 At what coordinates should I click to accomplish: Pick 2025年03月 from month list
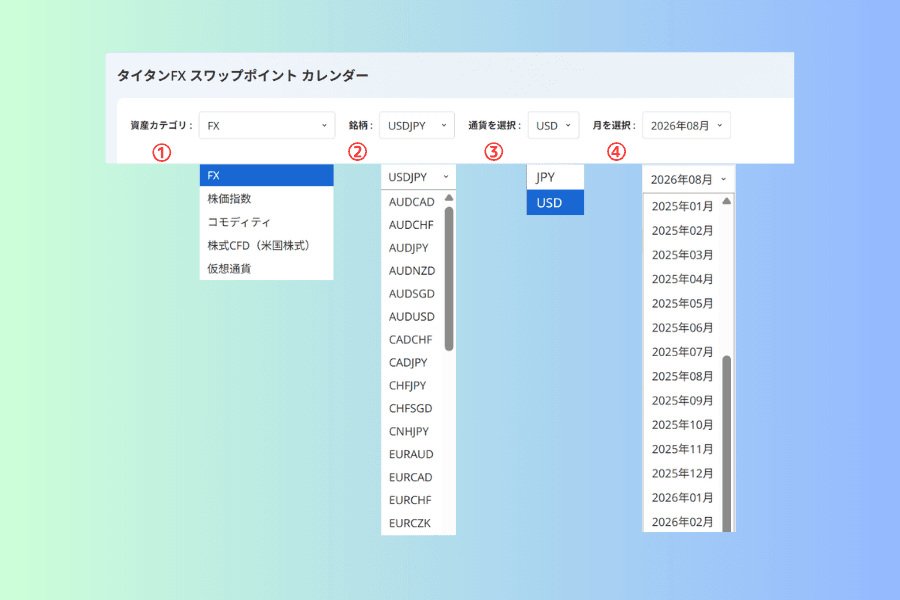tap(682, 254)
